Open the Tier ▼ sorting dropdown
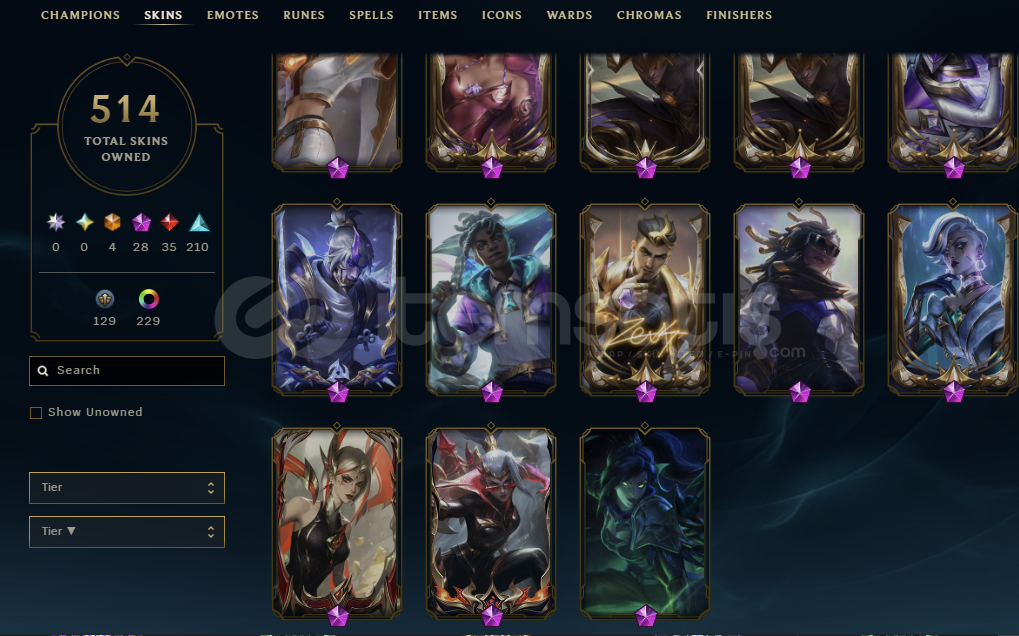Viewport: 1019px width, 636px height. [127, 532]
